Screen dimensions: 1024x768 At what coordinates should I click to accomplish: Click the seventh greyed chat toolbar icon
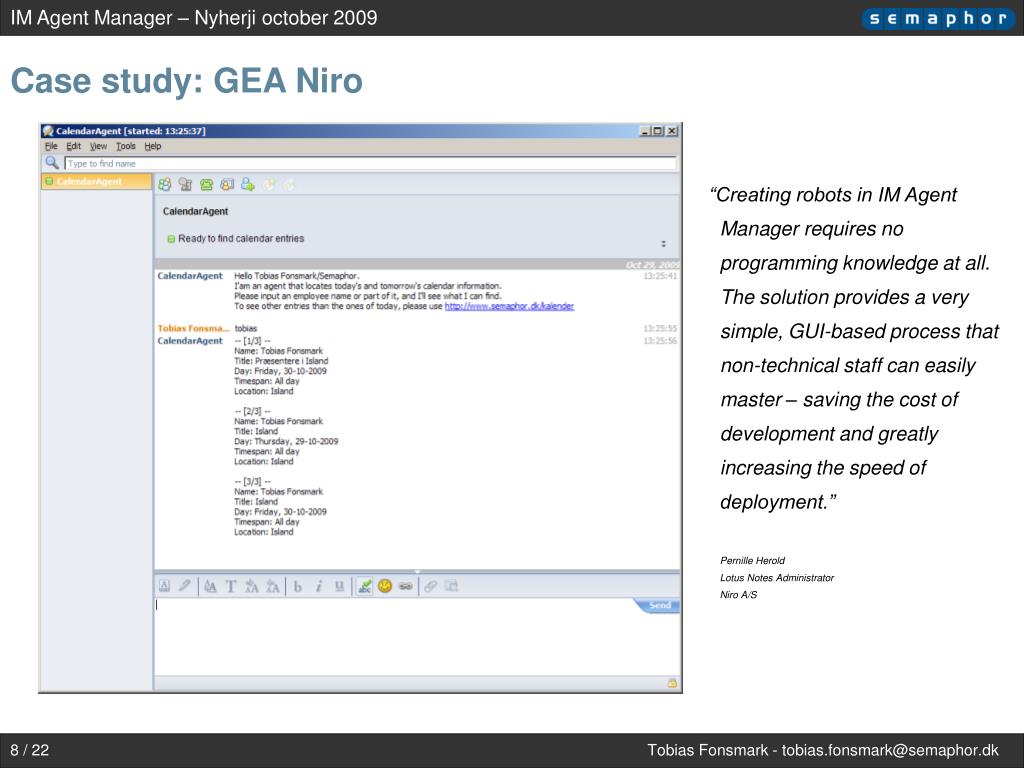(x=289, y=185)
